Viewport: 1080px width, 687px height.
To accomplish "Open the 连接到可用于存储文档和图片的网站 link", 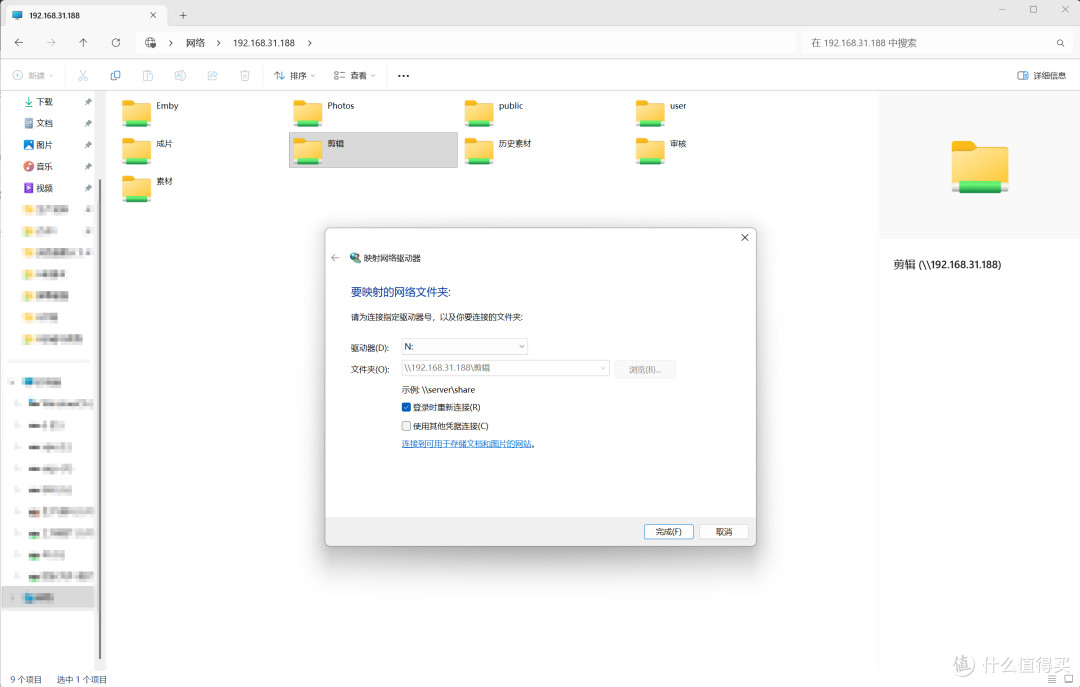I will point(467,444).
